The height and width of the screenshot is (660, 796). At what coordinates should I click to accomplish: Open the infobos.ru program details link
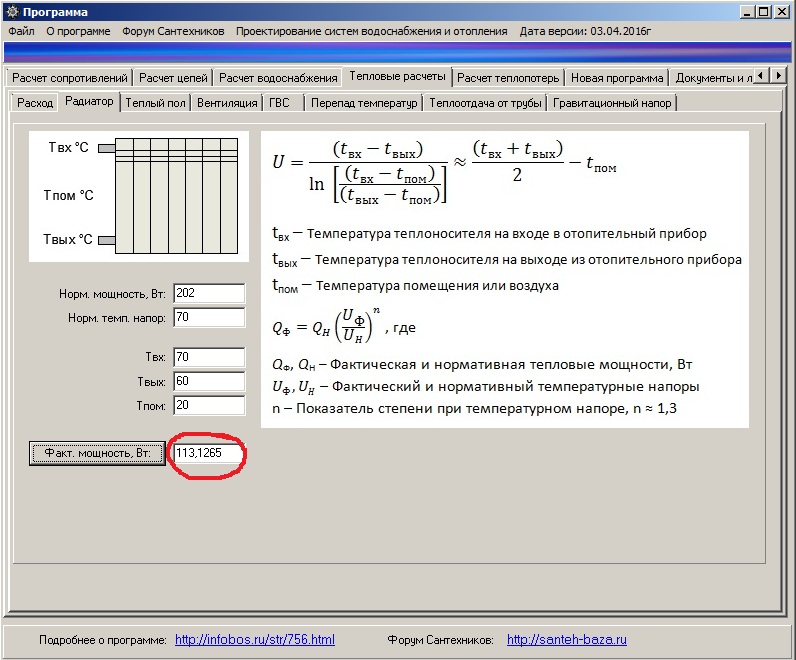[x=255, y=640]
